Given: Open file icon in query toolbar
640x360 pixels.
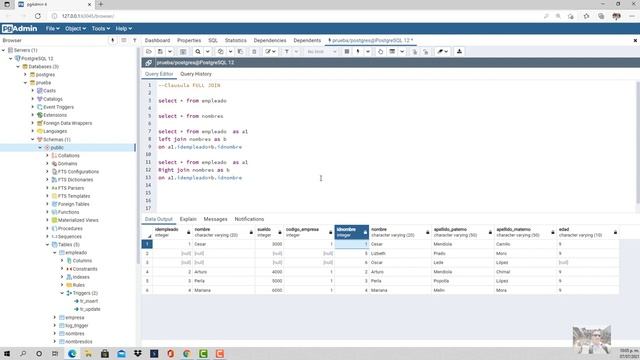Looking at the screenshot, I should click(149, 51).
